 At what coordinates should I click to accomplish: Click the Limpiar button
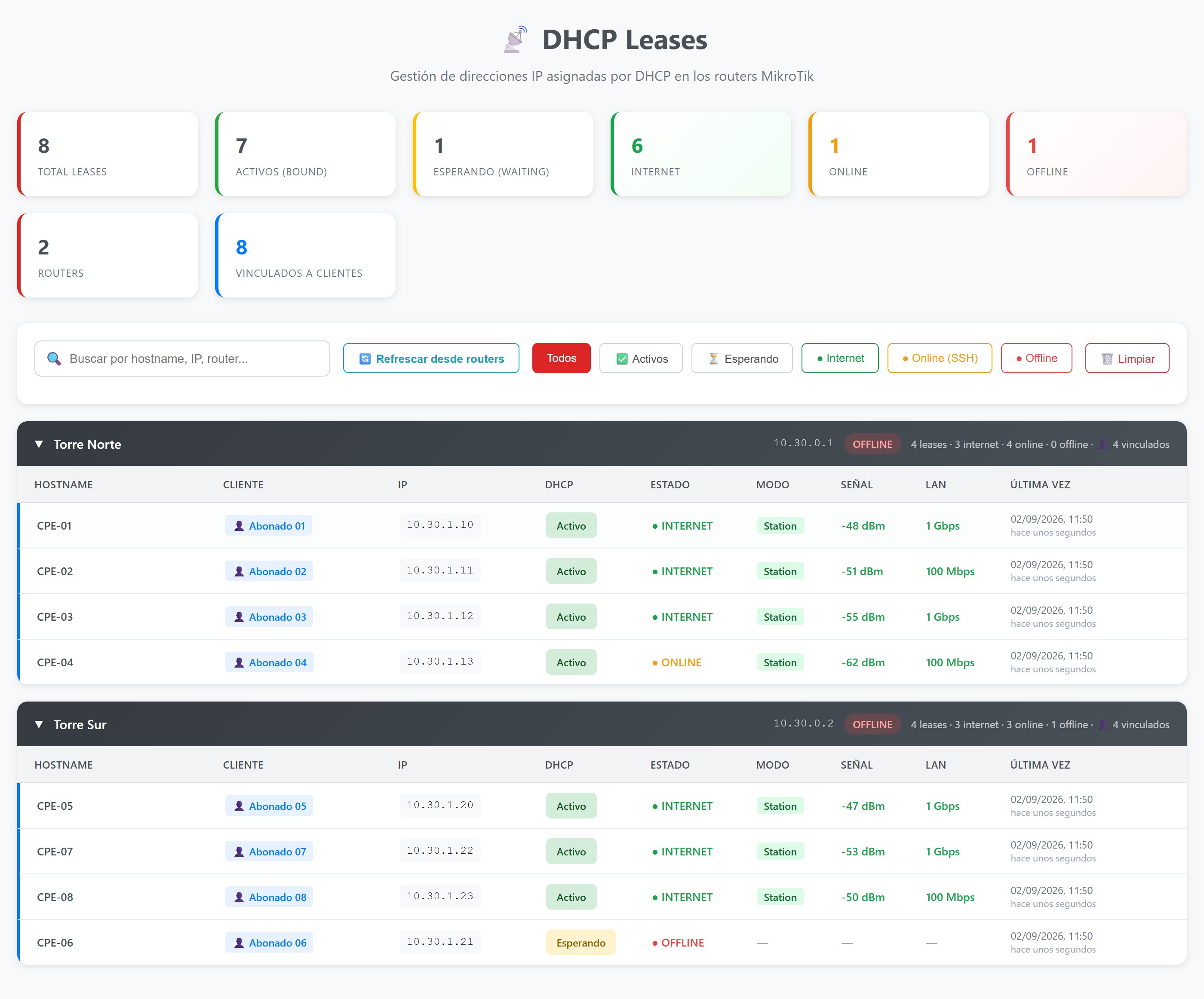1127,358
